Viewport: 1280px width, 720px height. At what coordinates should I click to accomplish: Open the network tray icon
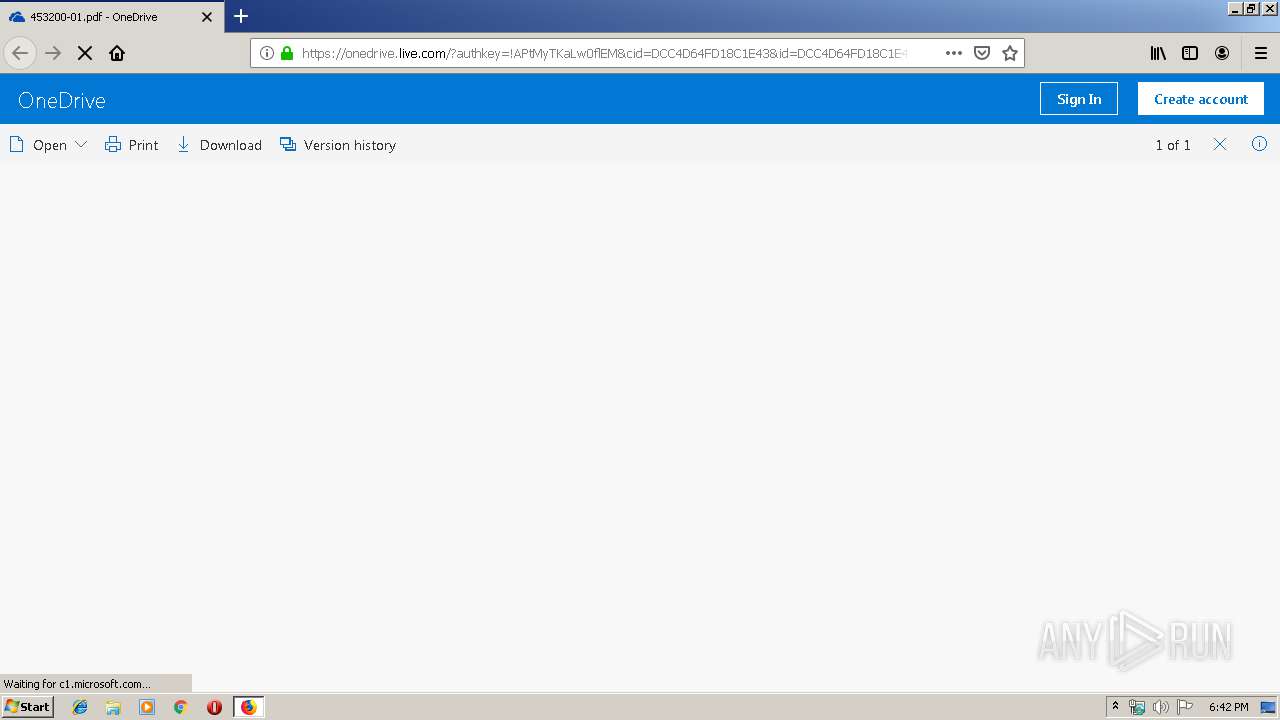pyautogui.click(x=1137, y=707)
